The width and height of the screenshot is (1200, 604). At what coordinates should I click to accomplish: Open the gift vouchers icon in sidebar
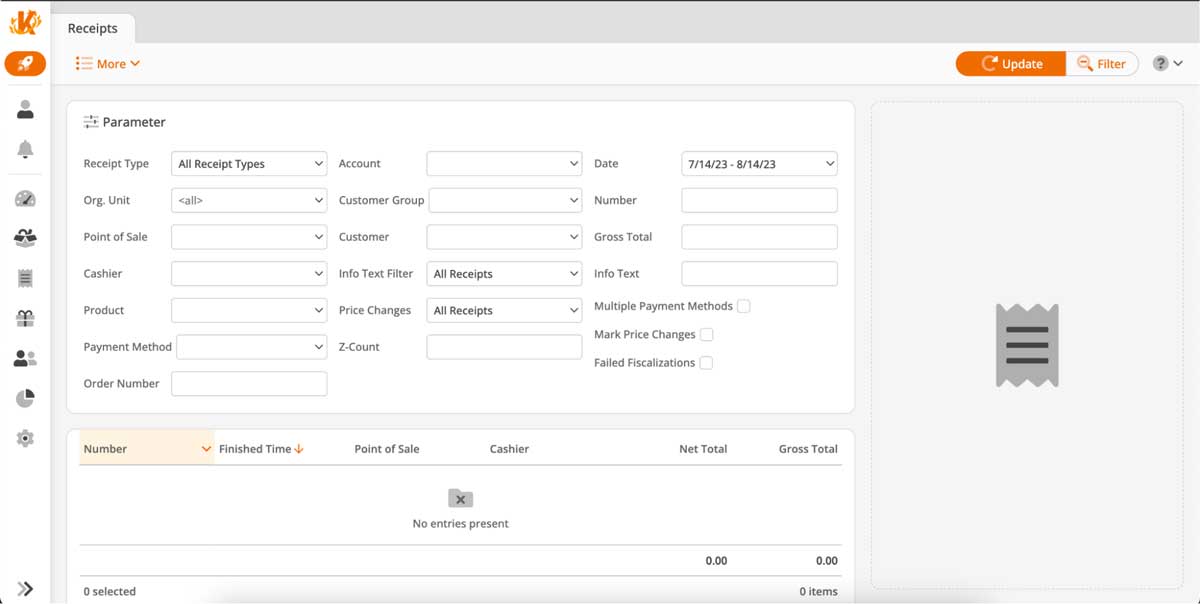tap(25, 318)
